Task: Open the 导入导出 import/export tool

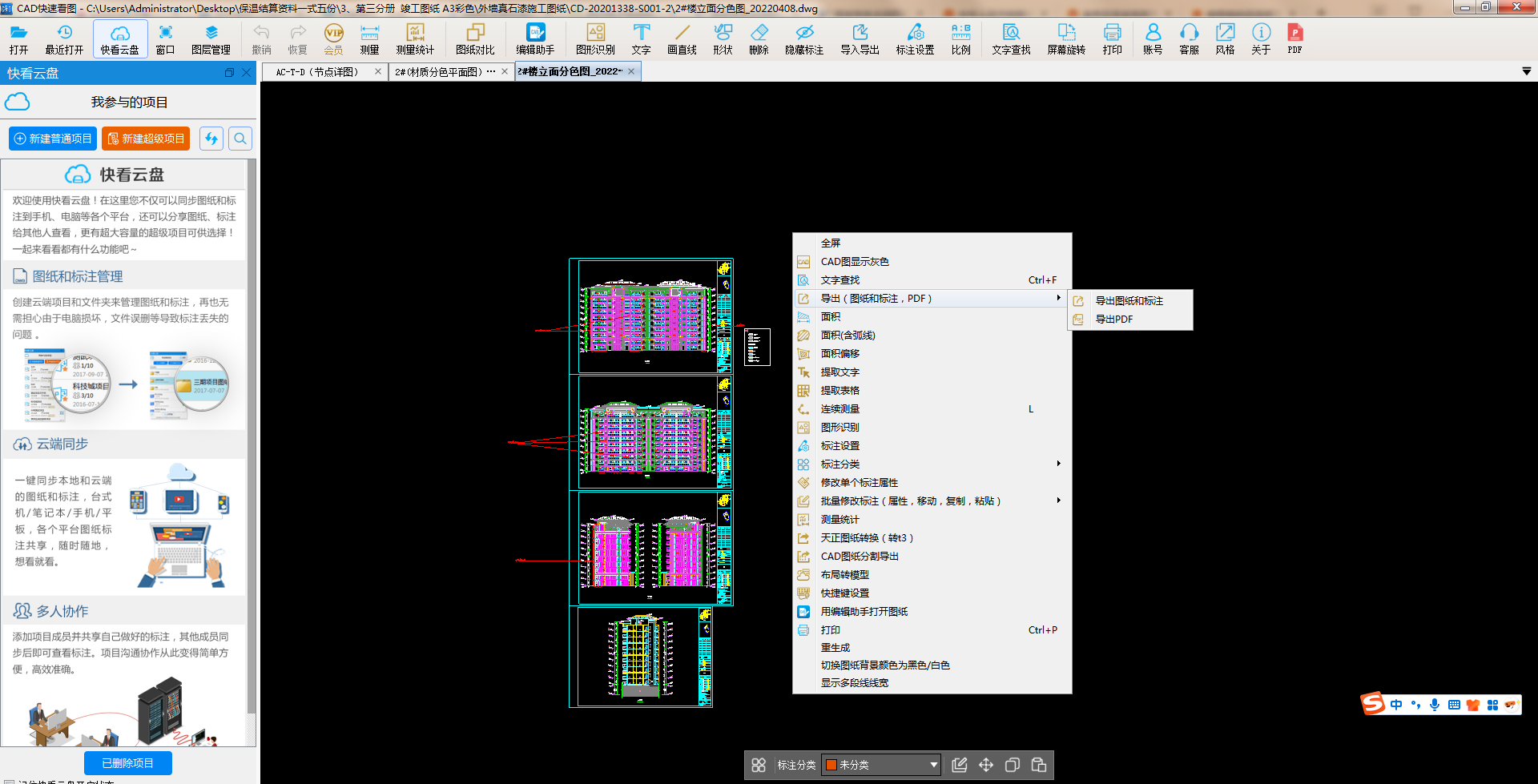Action: (x=860, y=38)
